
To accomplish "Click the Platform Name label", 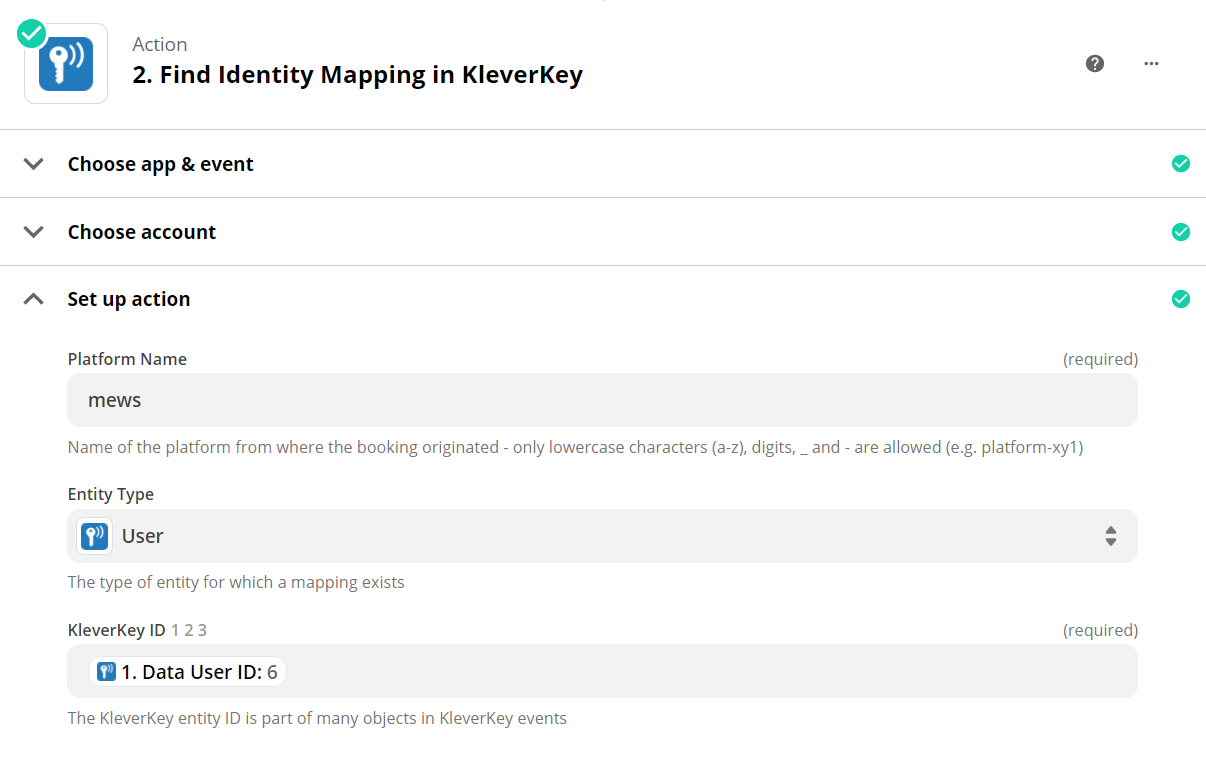I will [x=127, y=359].
